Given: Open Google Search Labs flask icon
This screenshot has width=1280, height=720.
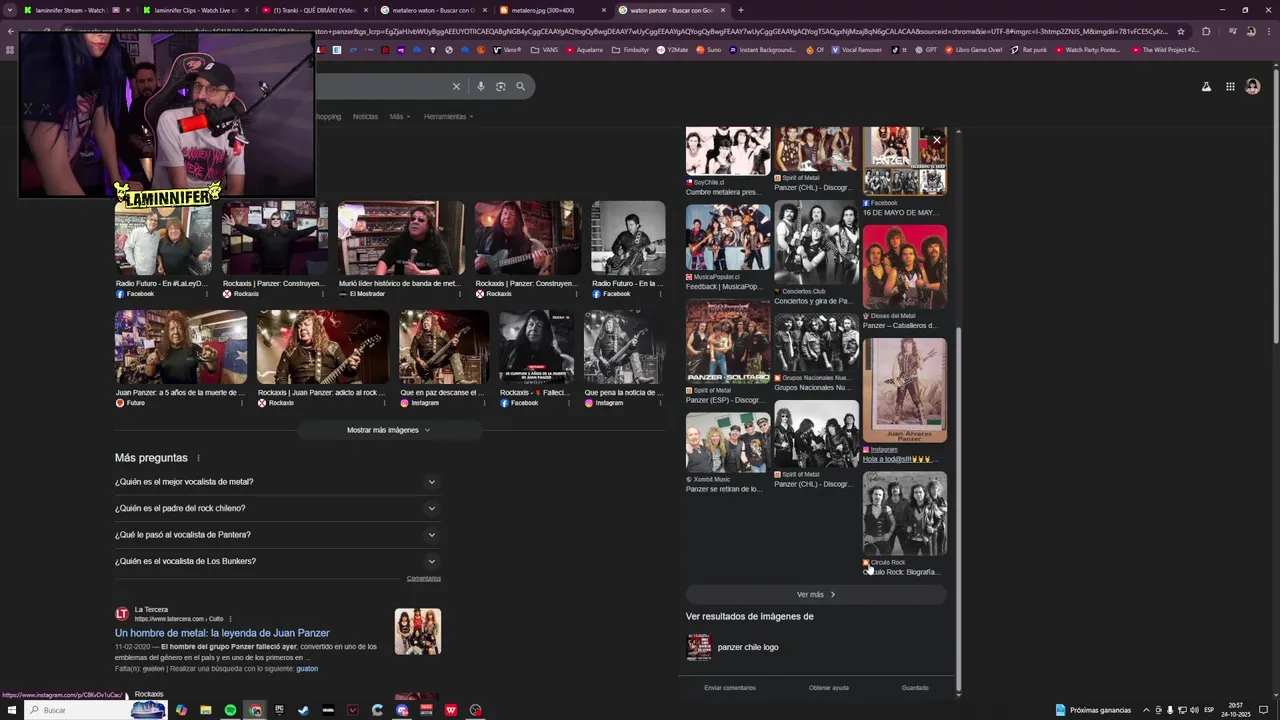Looking at the screenshot, I should [x=1206, y=87].
